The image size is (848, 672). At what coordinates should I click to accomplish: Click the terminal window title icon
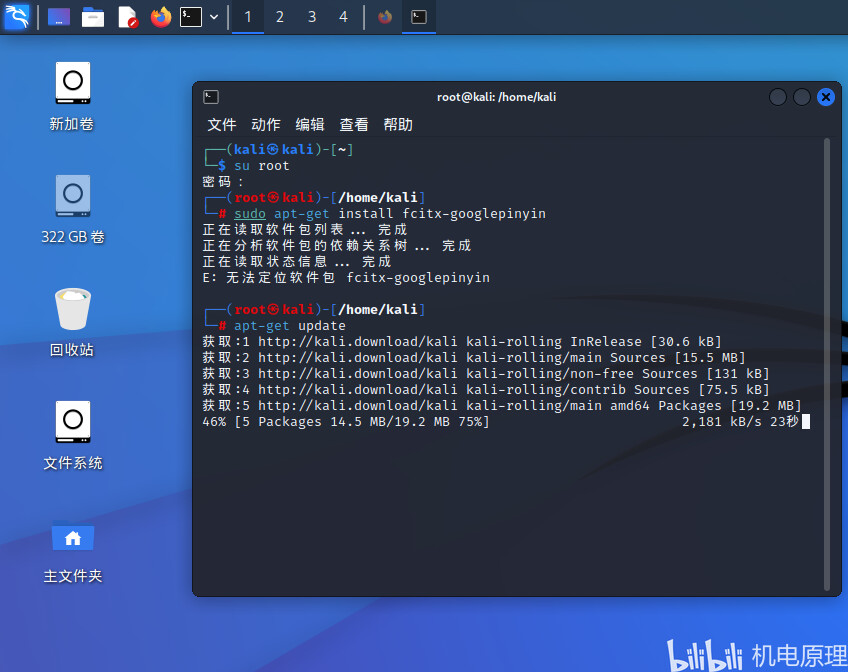point(210,97)
